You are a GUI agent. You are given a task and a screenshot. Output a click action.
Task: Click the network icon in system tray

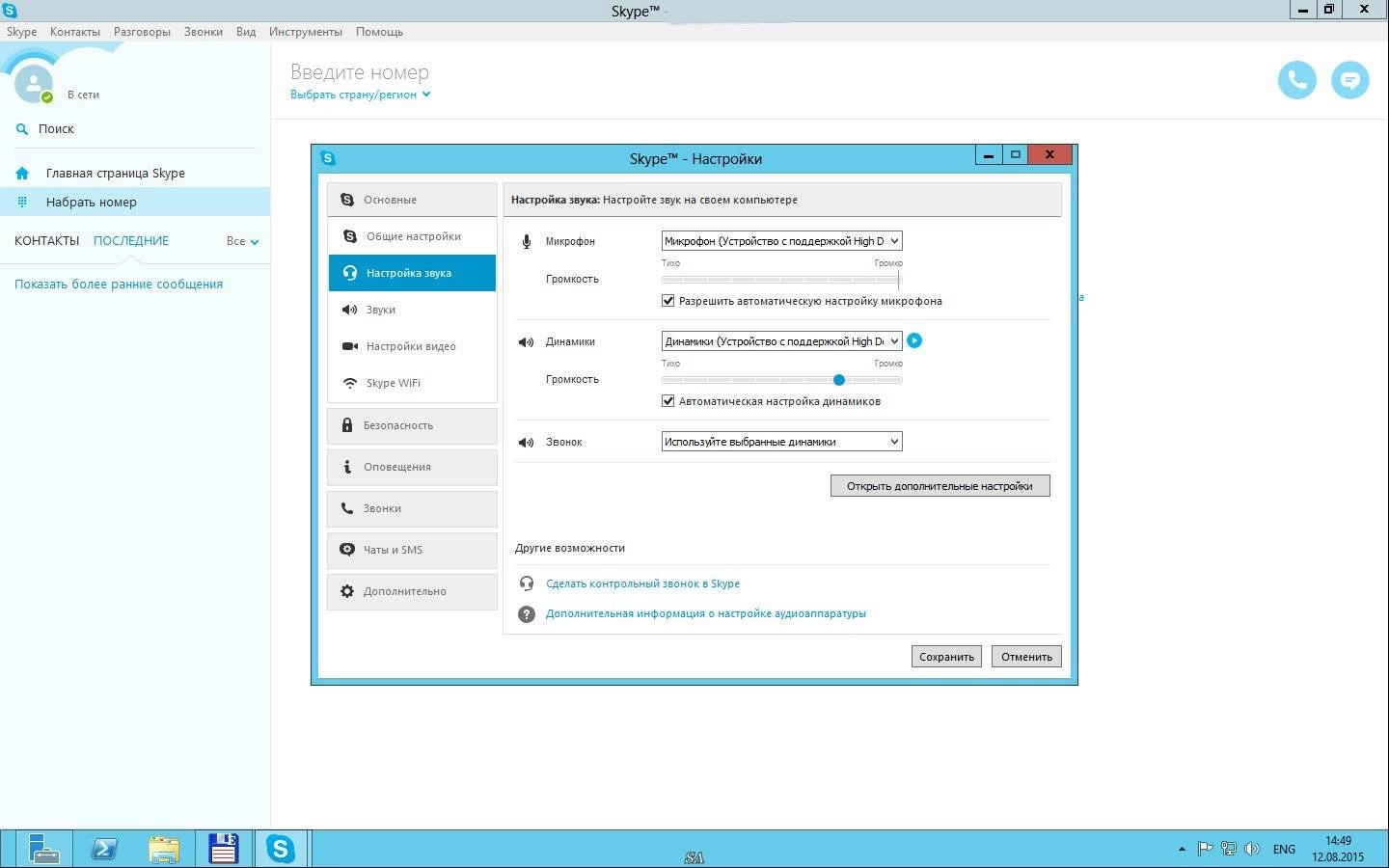1228,849
